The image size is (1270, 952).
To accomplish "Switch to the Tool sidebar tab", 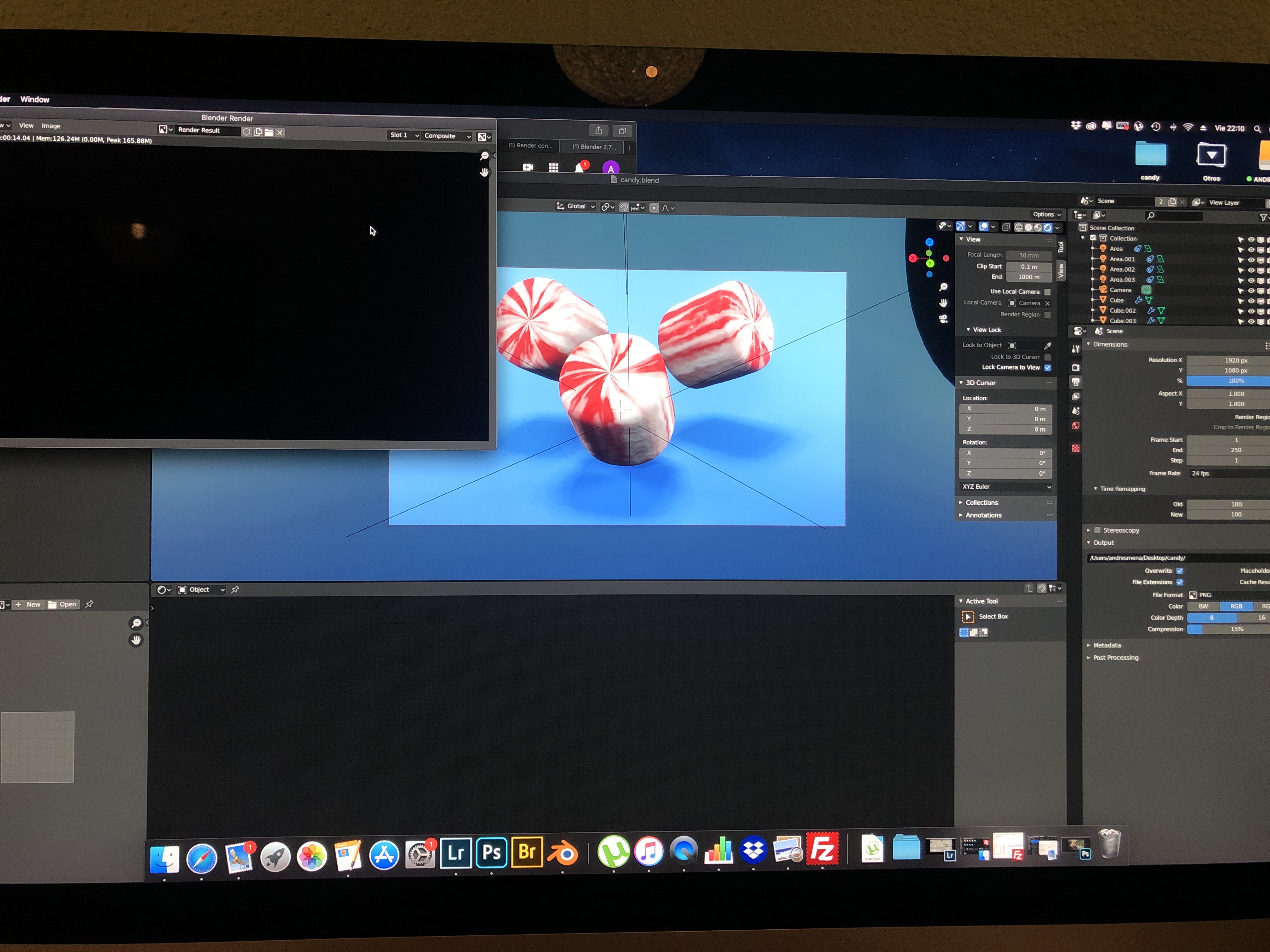I will pyautogui.click(x=1061, y=247).
